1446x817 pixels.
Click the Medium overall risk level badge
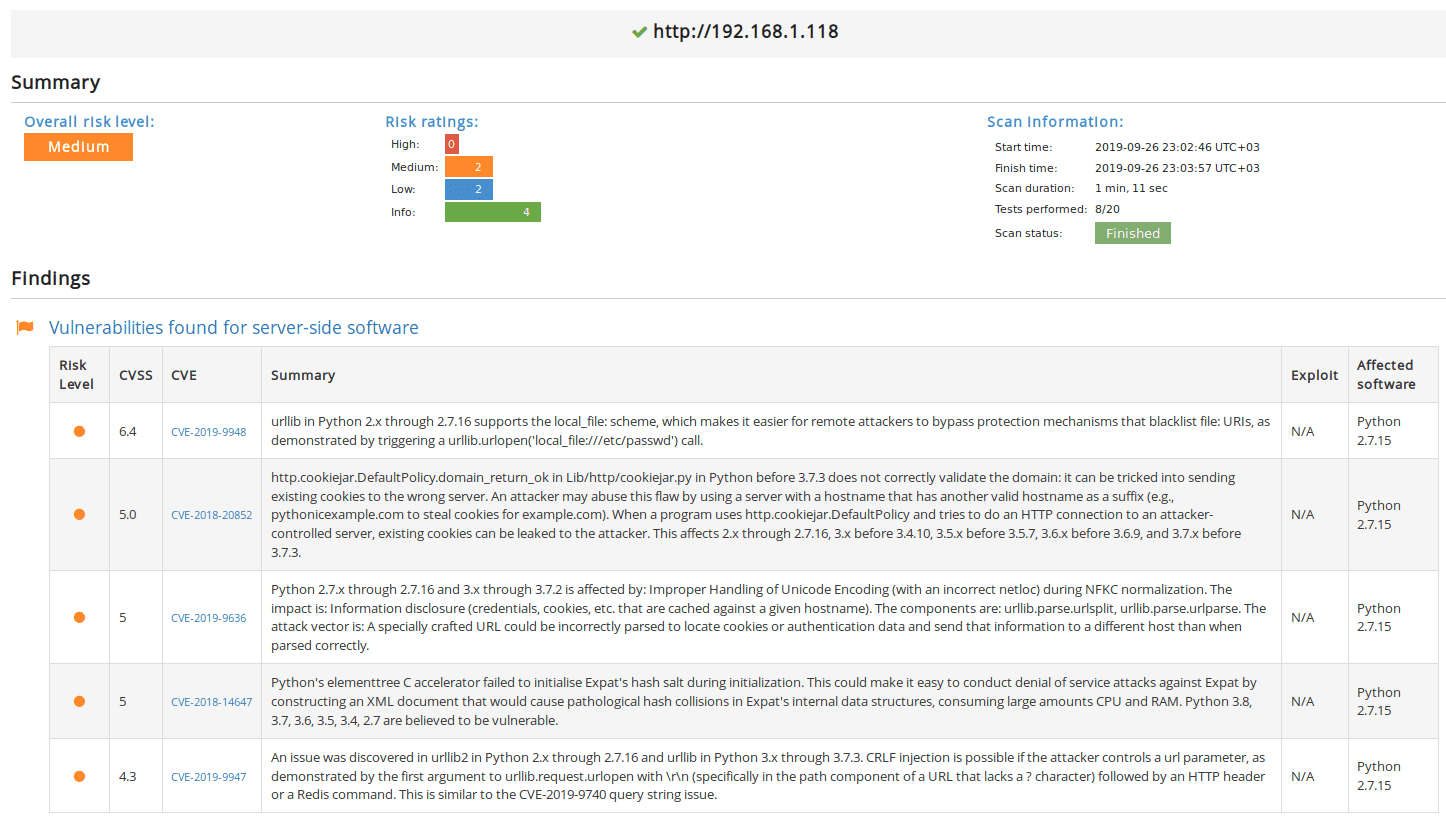78,146
